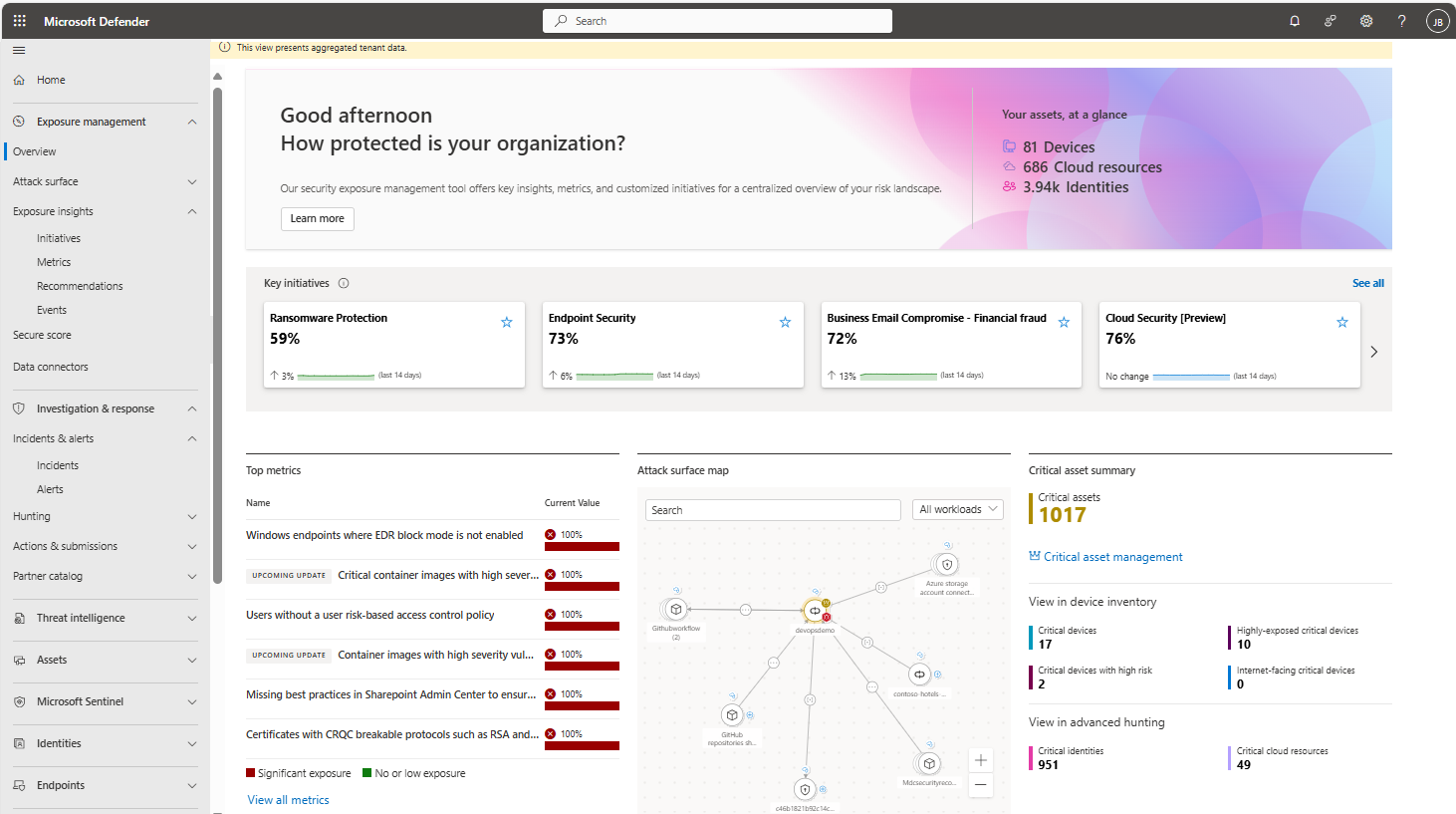The image size is (1456, 814).
Task: Click the Key initiatives info icon
Action: pyautogui.click(x=344, y=283)
